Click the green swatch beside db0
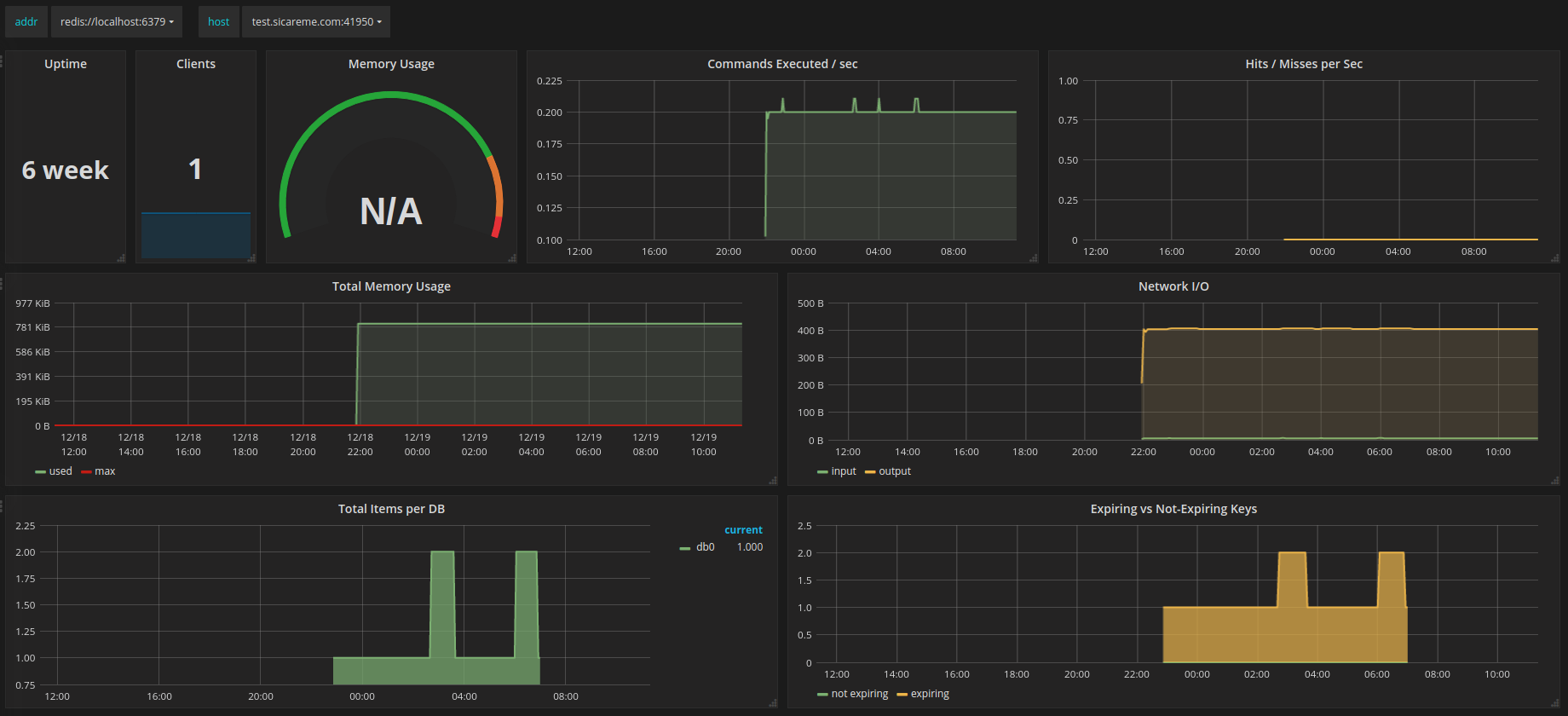Image resolution: width=1568 pixels, height=716 pixels. 685,548
